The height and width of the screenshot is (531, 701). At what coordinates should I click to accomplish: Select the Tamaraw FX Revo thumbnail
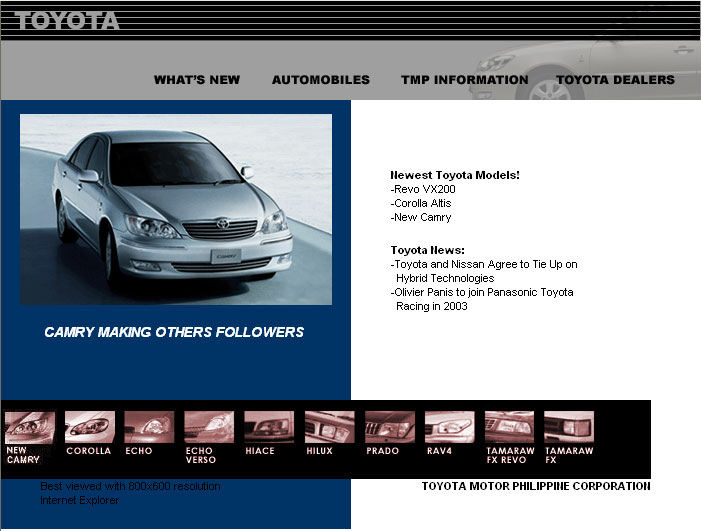tap(510, 427)
